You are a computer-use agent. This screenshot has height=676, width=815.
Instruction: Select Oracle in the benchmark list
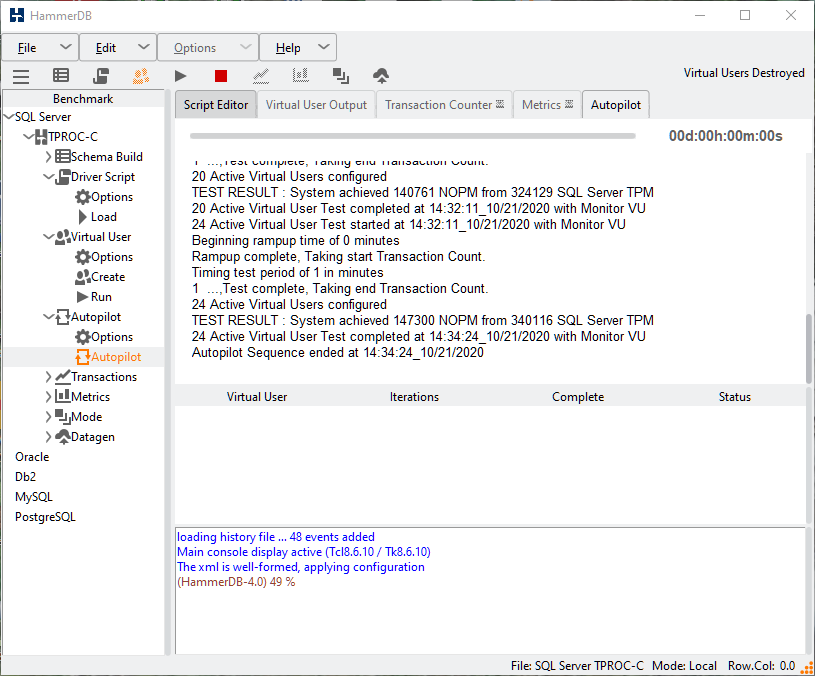click(x=32, y=457)
